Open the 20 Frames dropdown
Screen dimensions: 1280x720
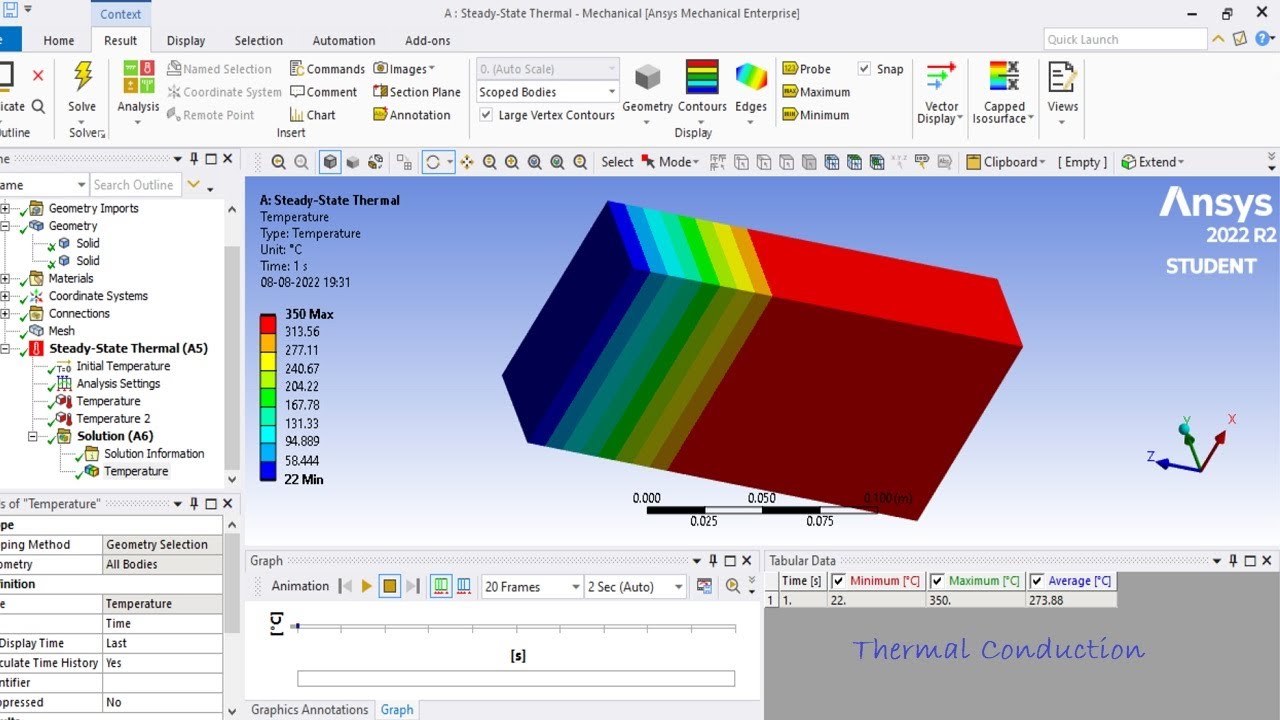(x=532, y=587)
